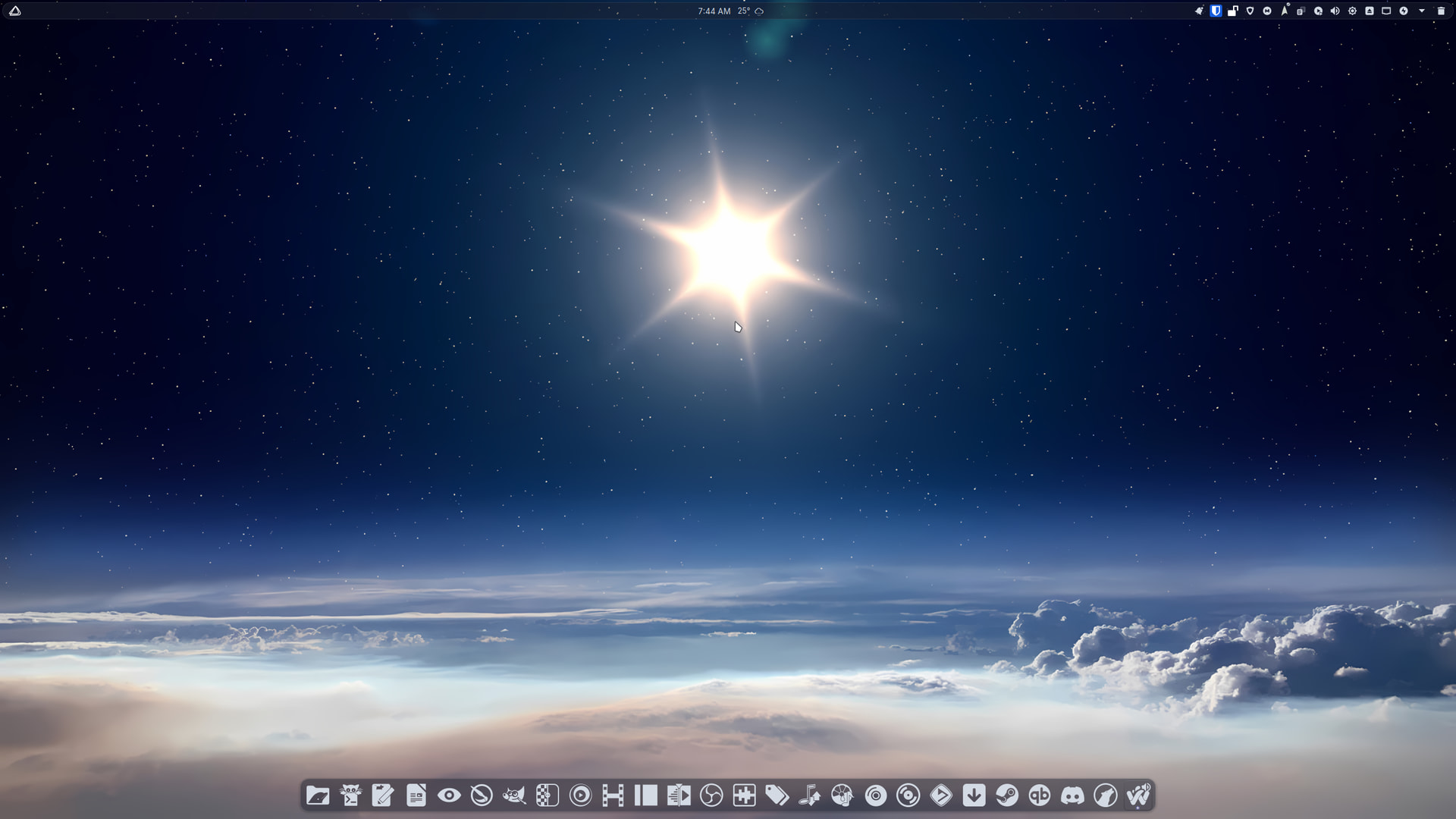Launch the eye image viewer icon

click(449, 795)
